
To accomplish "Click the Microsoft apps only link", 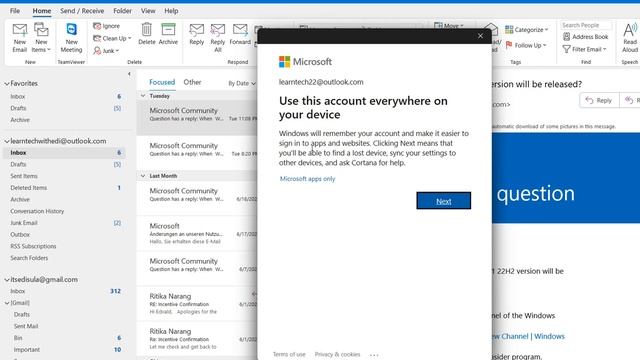I will [307, 179].
